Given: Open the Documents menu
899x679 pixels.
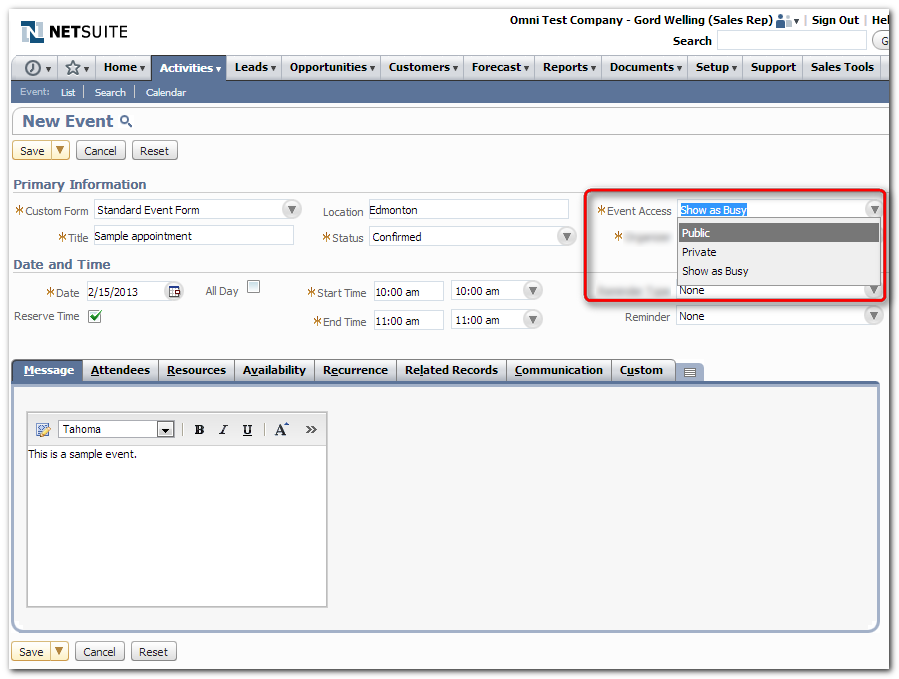Looking at the screenshot, I should click(645, 68).
